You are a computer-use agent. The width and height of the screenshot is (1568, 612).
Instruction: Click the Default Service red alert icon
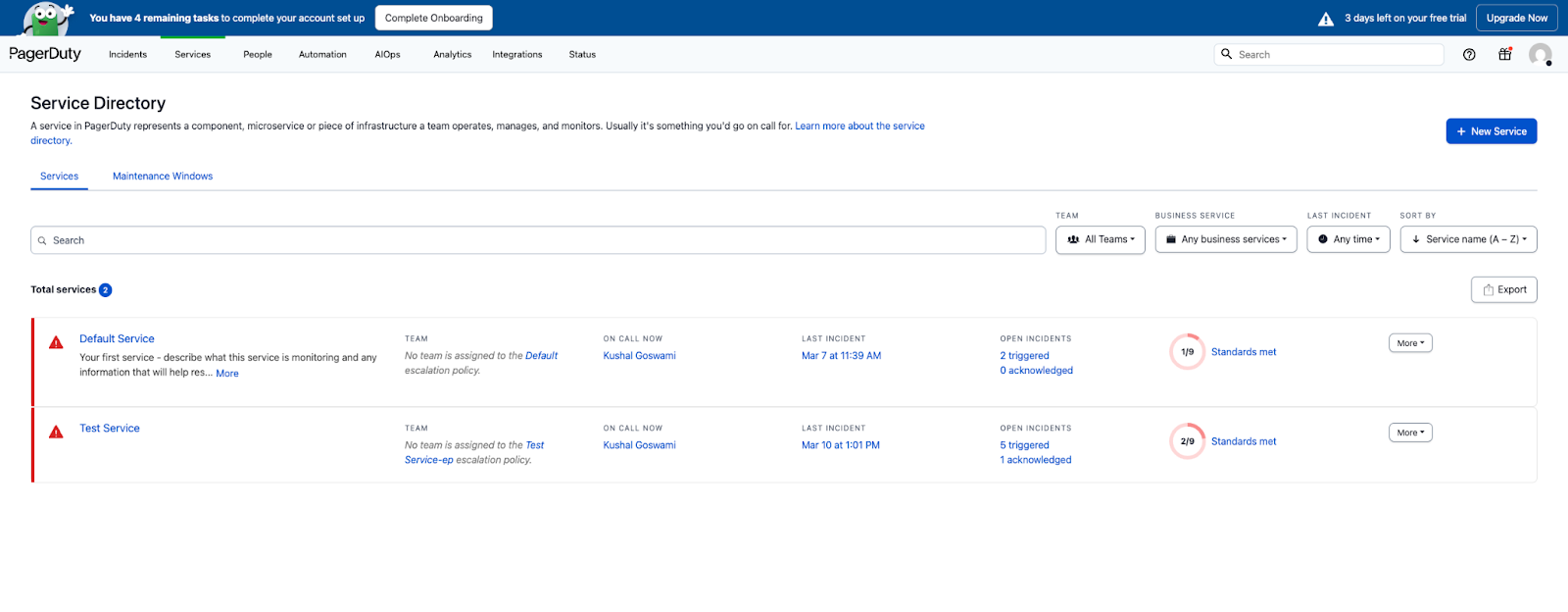56,342
